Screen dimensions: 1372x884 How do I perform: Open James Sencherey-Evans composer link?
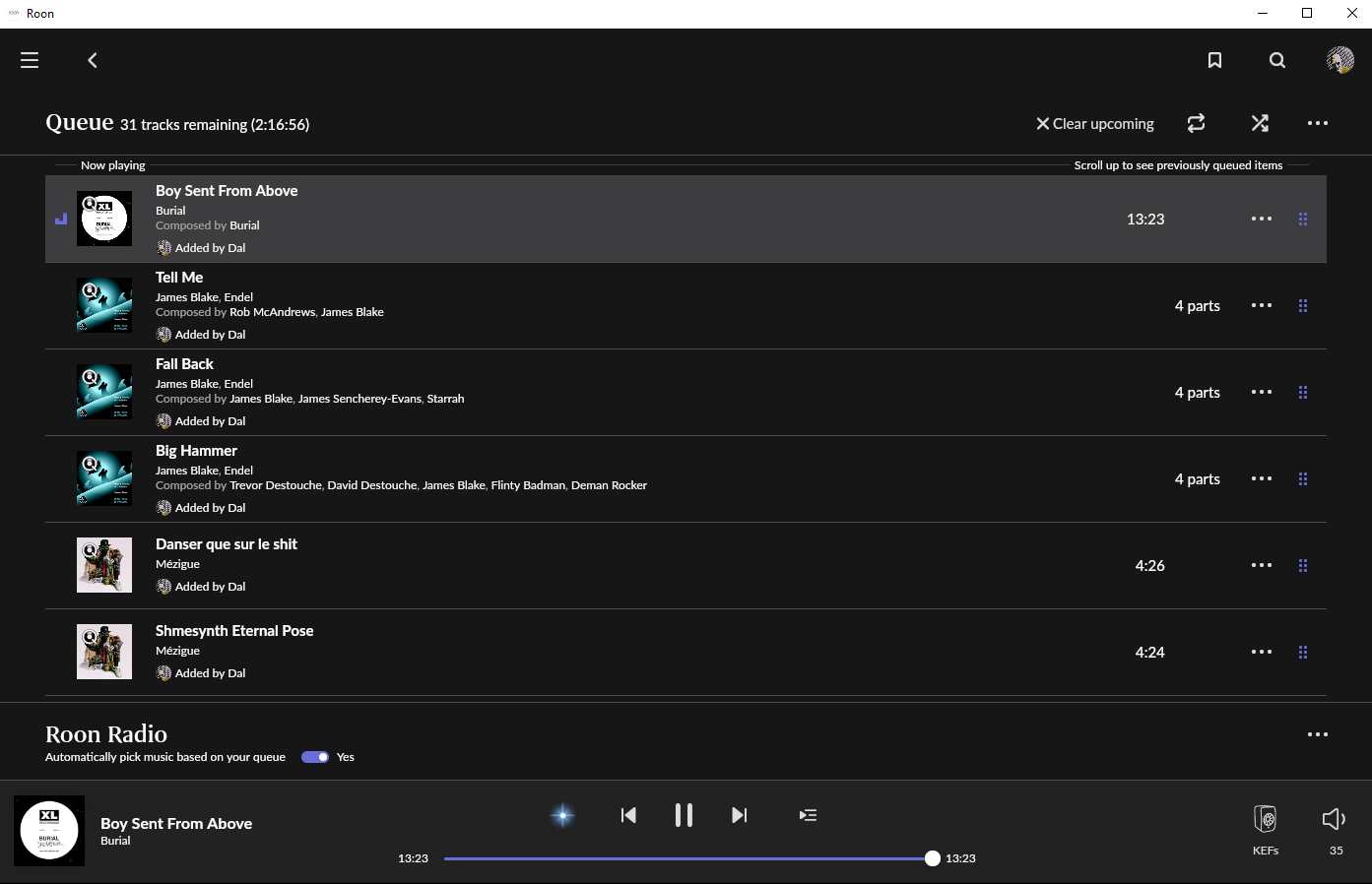coord(359,399)
